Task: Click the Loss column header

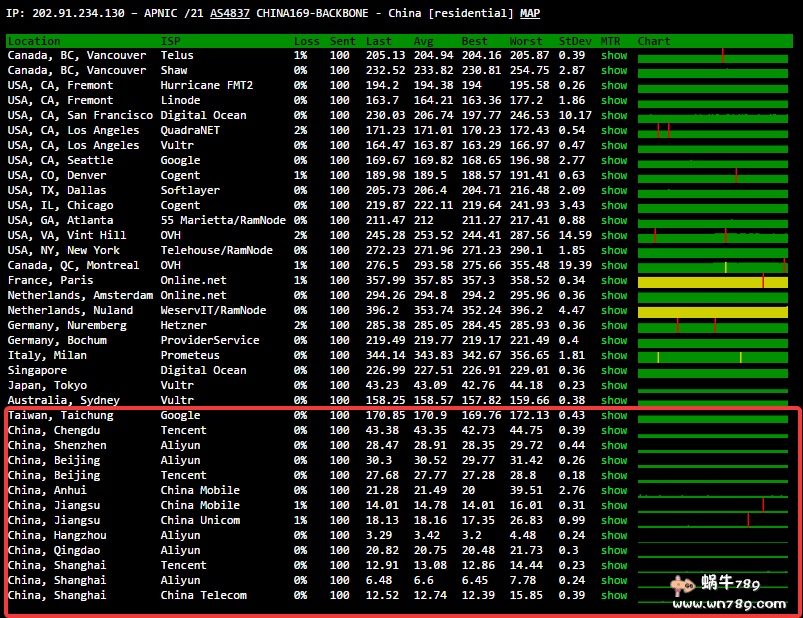Action: coord(306,41)
